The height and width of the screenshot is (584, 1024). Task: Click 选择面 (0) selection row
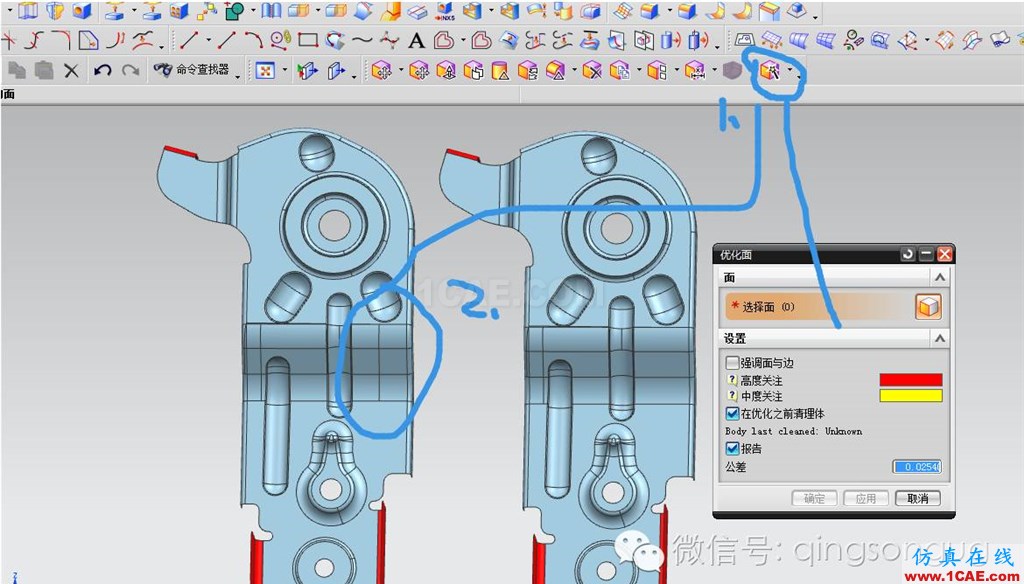[x=834, y=307]
